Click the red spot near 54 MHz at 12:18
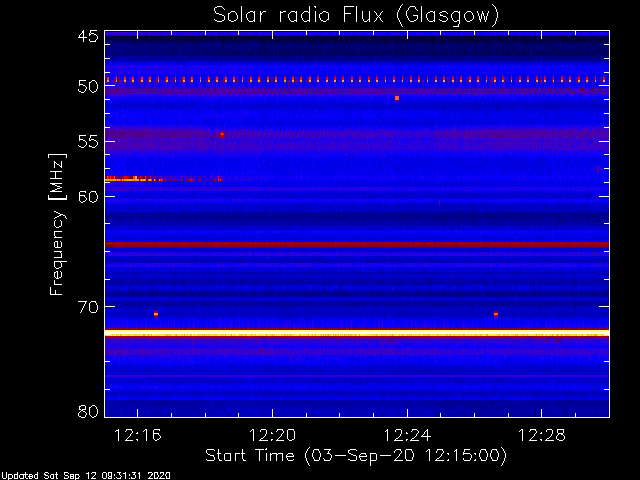This screenshot has height=480, width=640. pyautogui.click(x=222, y=135)
